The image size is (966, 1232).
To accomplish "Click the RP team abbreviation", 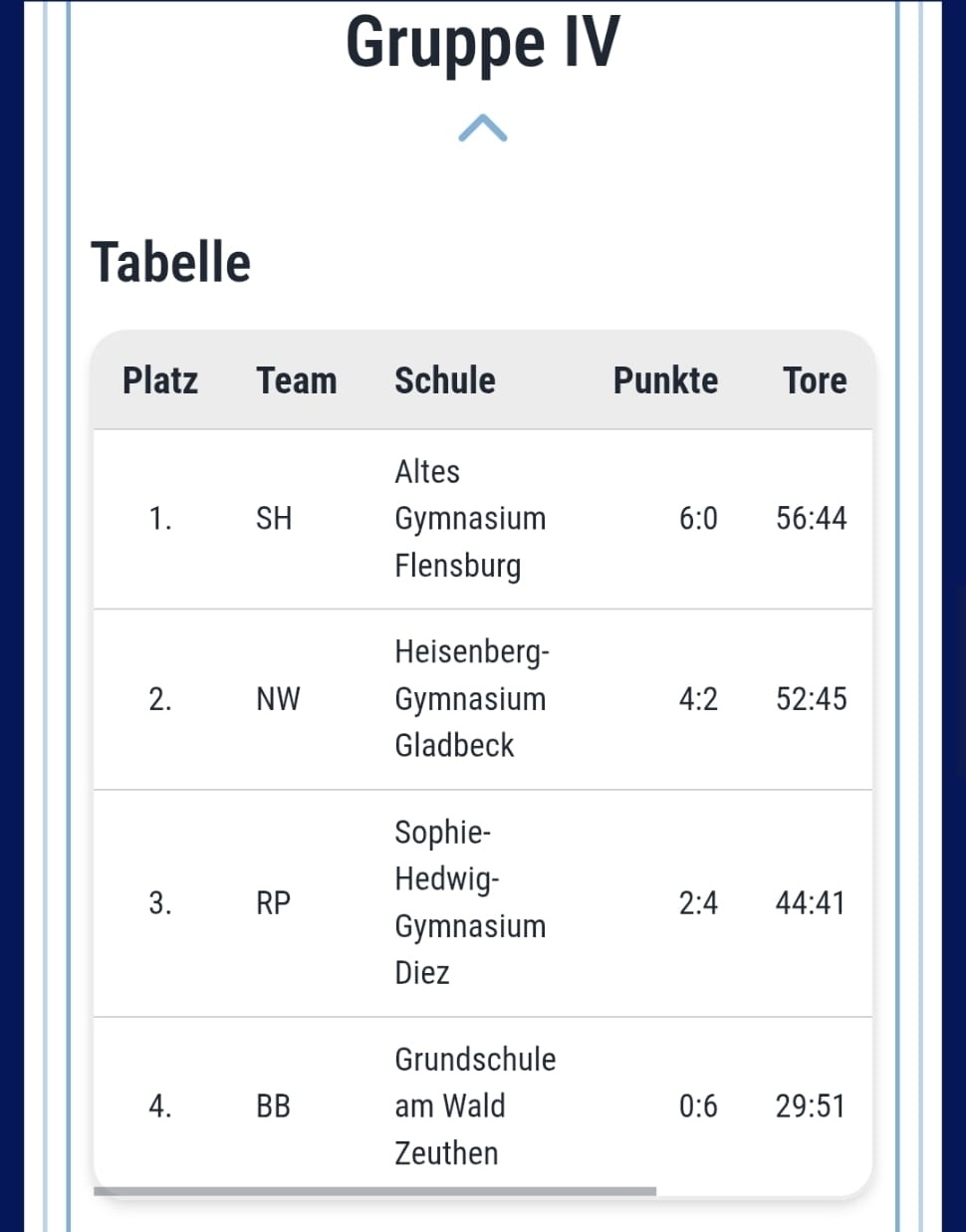I will (x=273, y=903).
